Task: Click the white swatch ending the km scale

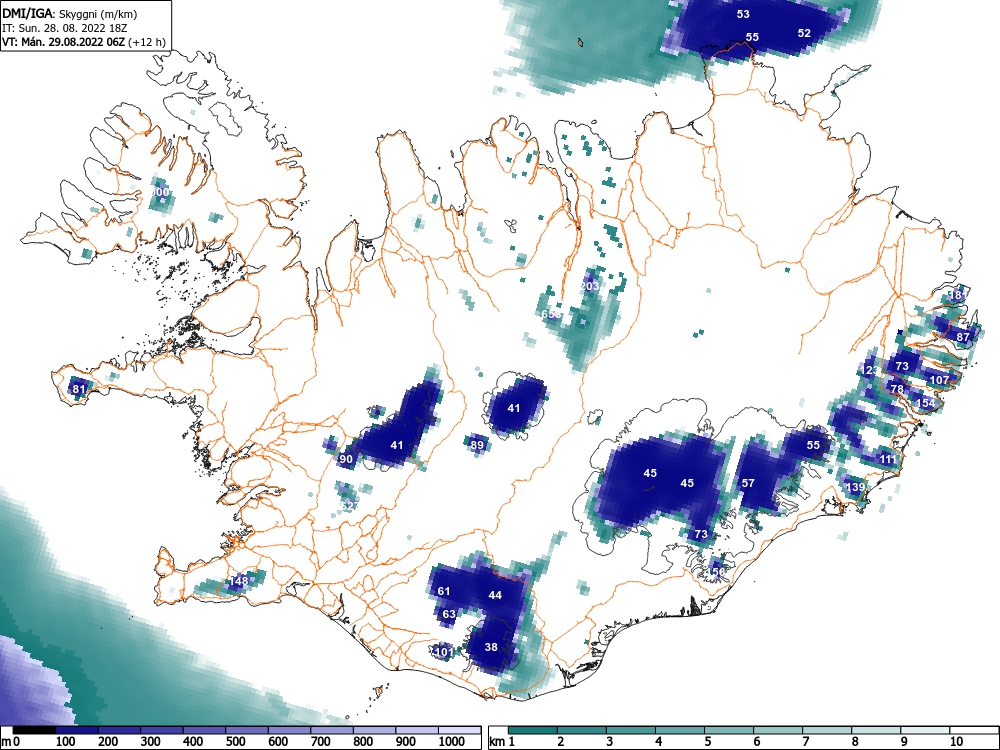Action: pos(974,730)
